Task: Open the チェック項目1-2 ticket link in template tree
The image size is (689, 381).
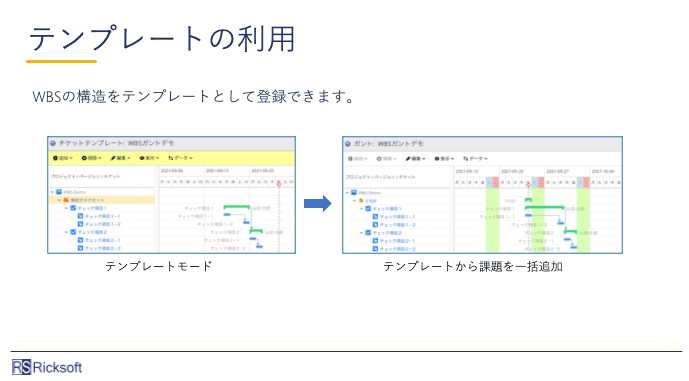Action: pyautogui.click(x=102, y=224)
